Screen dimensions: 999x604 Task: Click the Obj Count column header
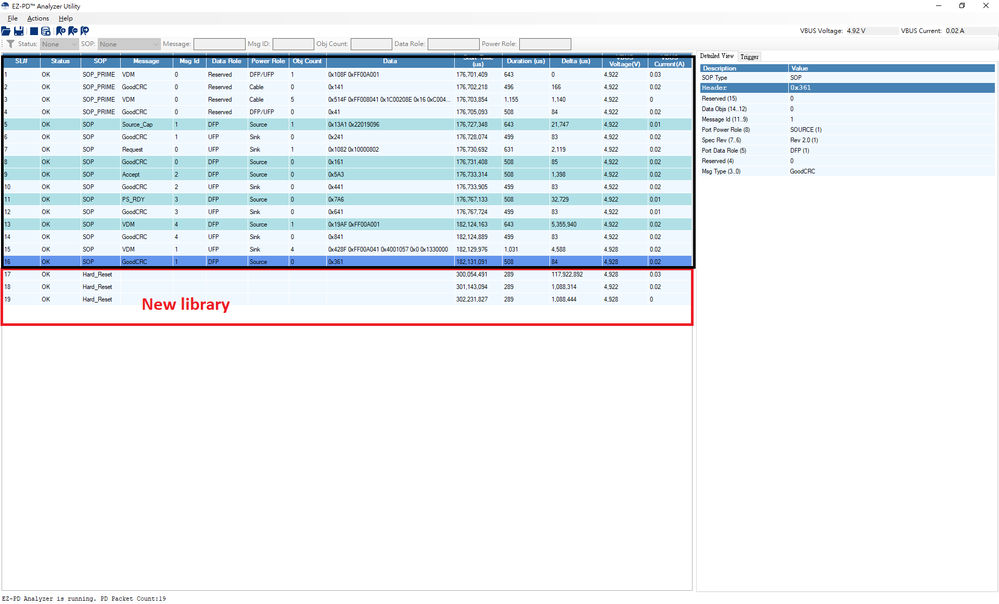[307, 61]
